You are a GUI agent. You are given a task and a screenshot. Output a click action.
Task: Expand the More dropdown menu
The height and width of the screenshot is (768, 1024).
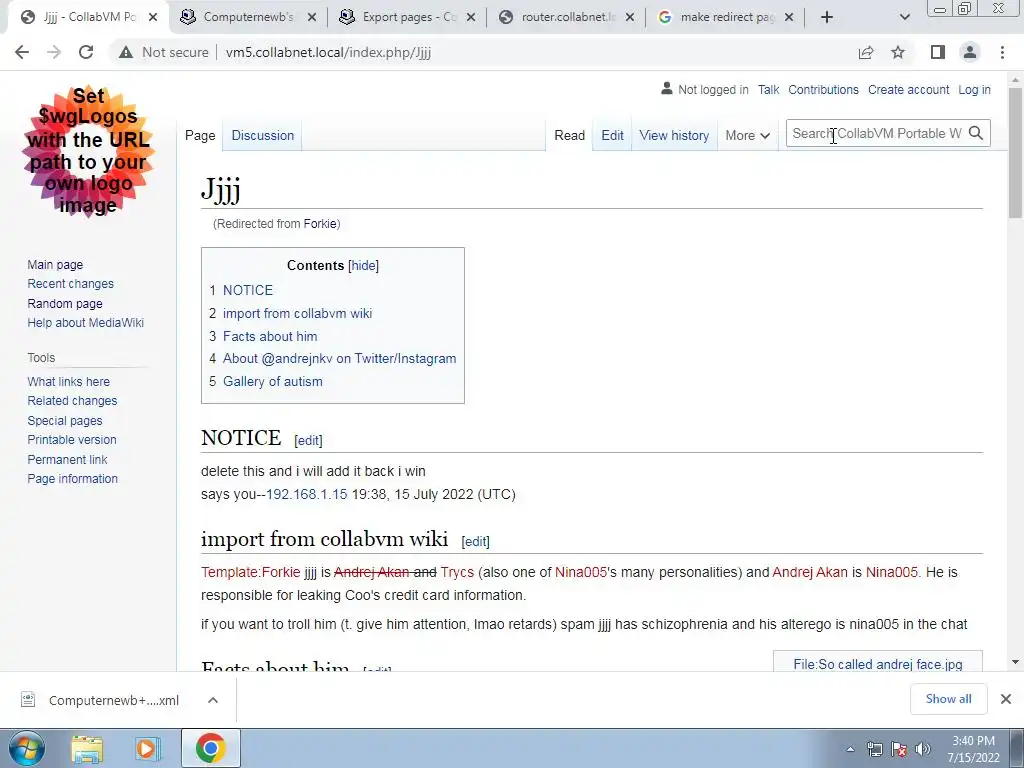[x=748, y=135]
